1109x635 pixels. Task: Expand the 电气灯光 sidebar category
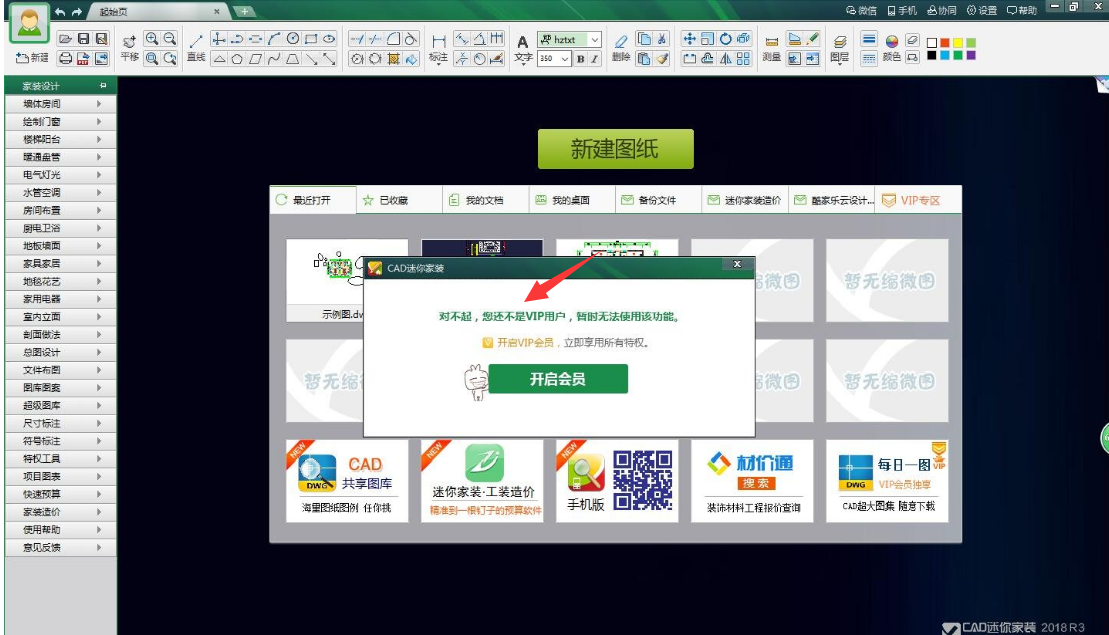tap(60, 175)
